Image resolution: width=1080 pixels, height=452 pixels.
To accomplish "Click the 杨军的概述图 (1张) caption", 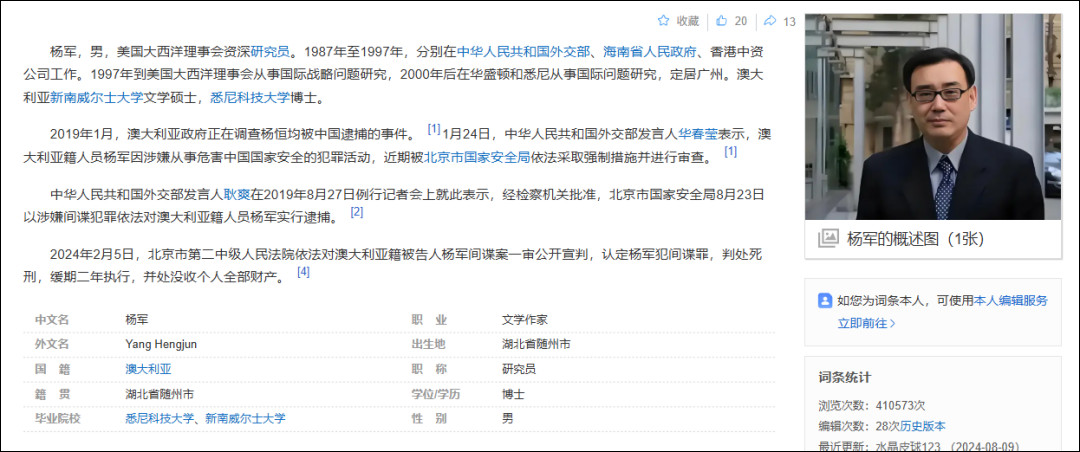I will 915,239.
